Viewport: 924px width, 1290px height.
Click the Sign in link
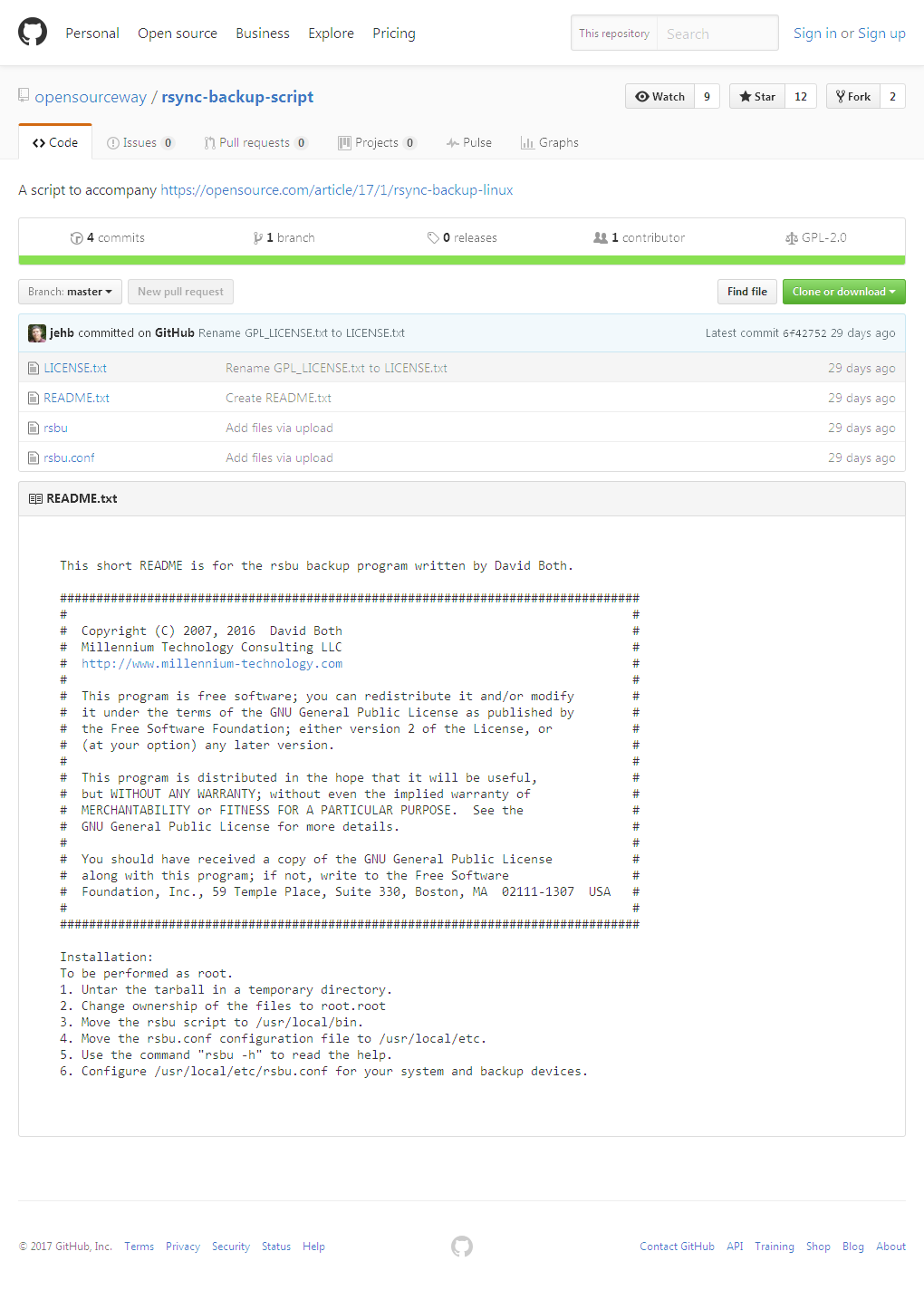(815, 33)
